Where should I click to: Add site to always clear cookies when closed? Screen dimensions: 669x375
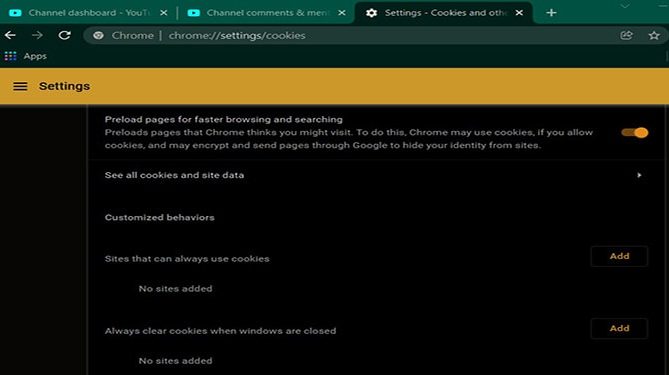pos(620,328)
